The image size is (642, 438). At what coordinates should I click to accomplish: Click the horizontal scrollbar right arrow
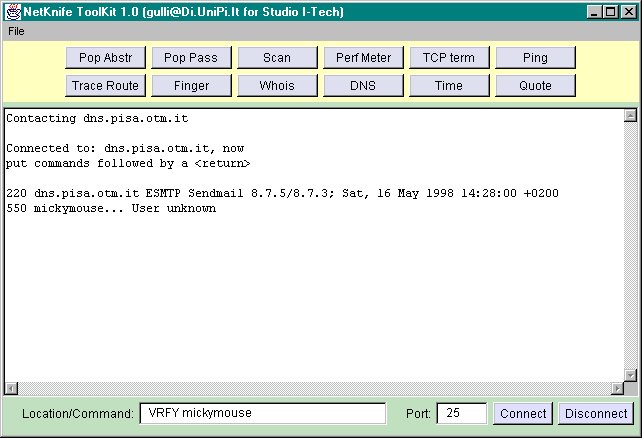point(617,388)
